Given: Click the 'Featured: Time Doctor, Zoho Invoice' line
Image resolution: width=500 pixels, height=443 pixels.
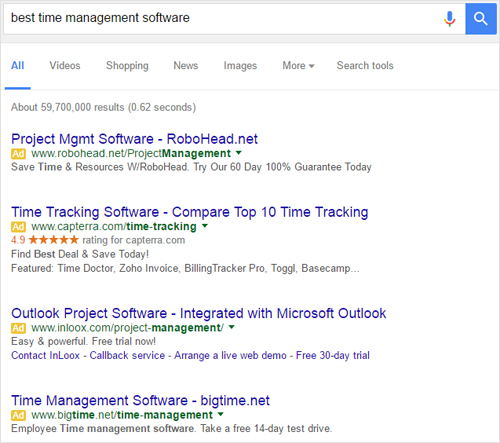Looking at the screenshot, I should click(x=185, y=268).
